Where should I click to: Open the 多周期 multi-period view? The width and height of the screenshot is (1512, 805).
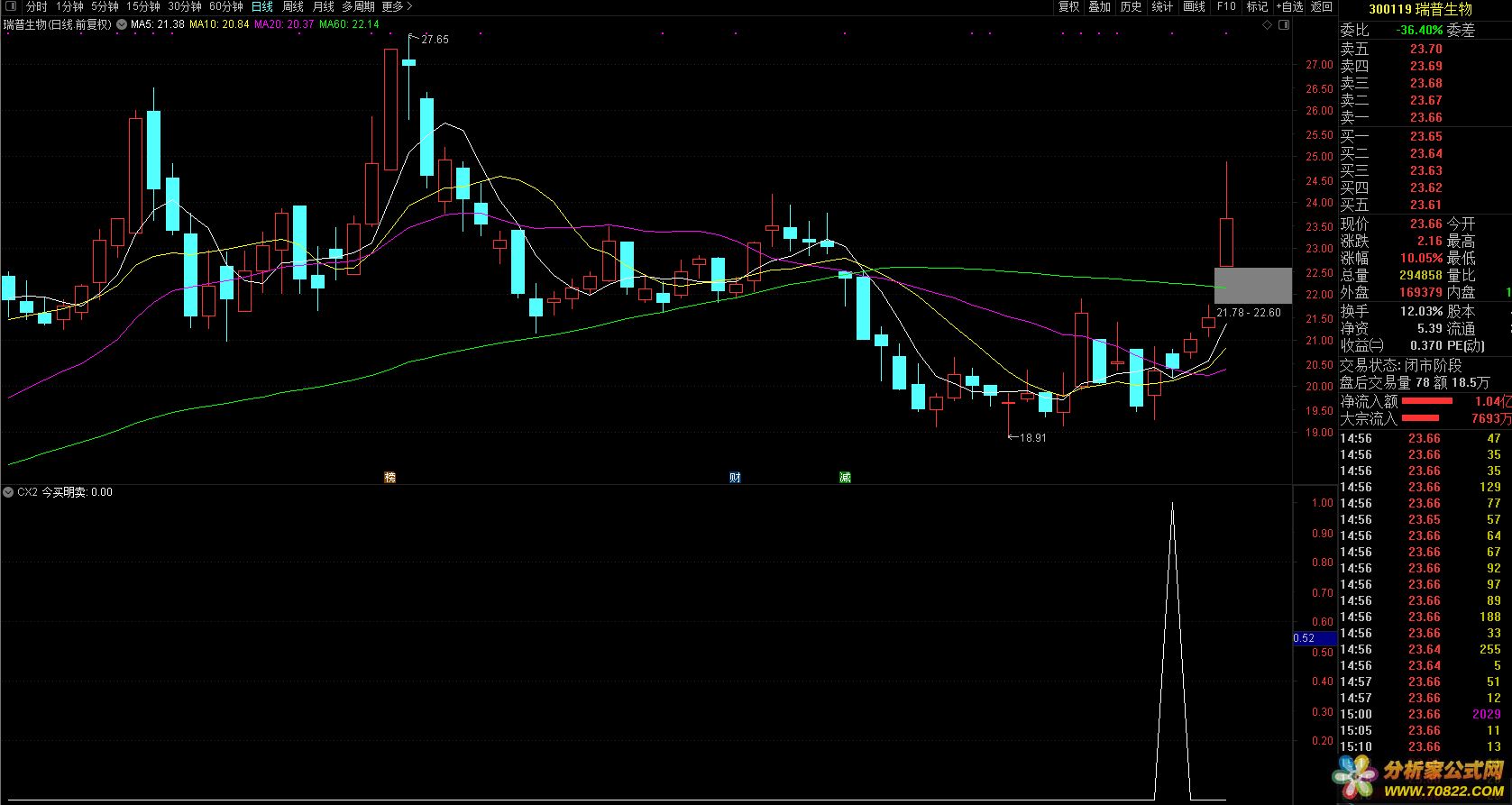click(358, 6)
